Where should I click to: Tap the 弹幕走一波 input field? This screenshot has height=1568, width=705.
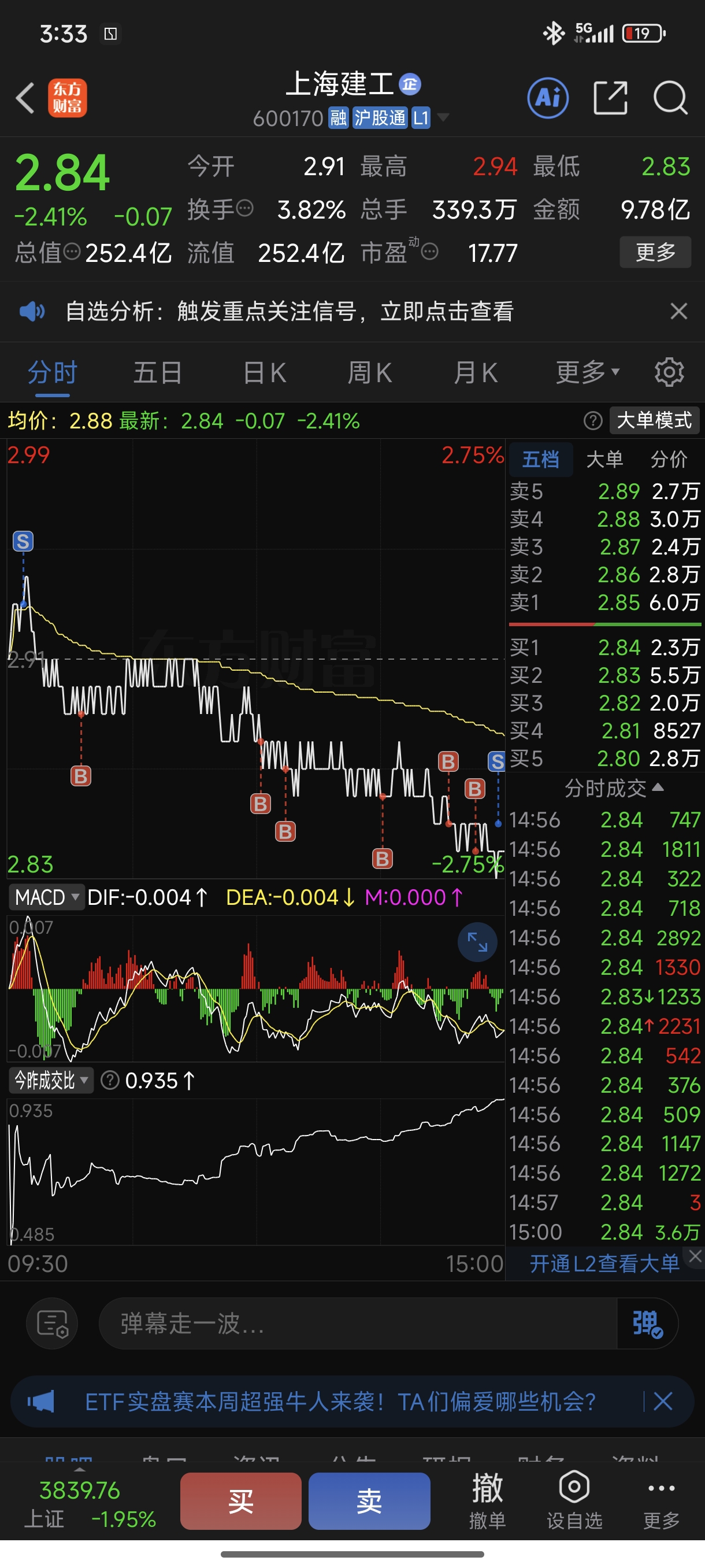coord(358,1323)
